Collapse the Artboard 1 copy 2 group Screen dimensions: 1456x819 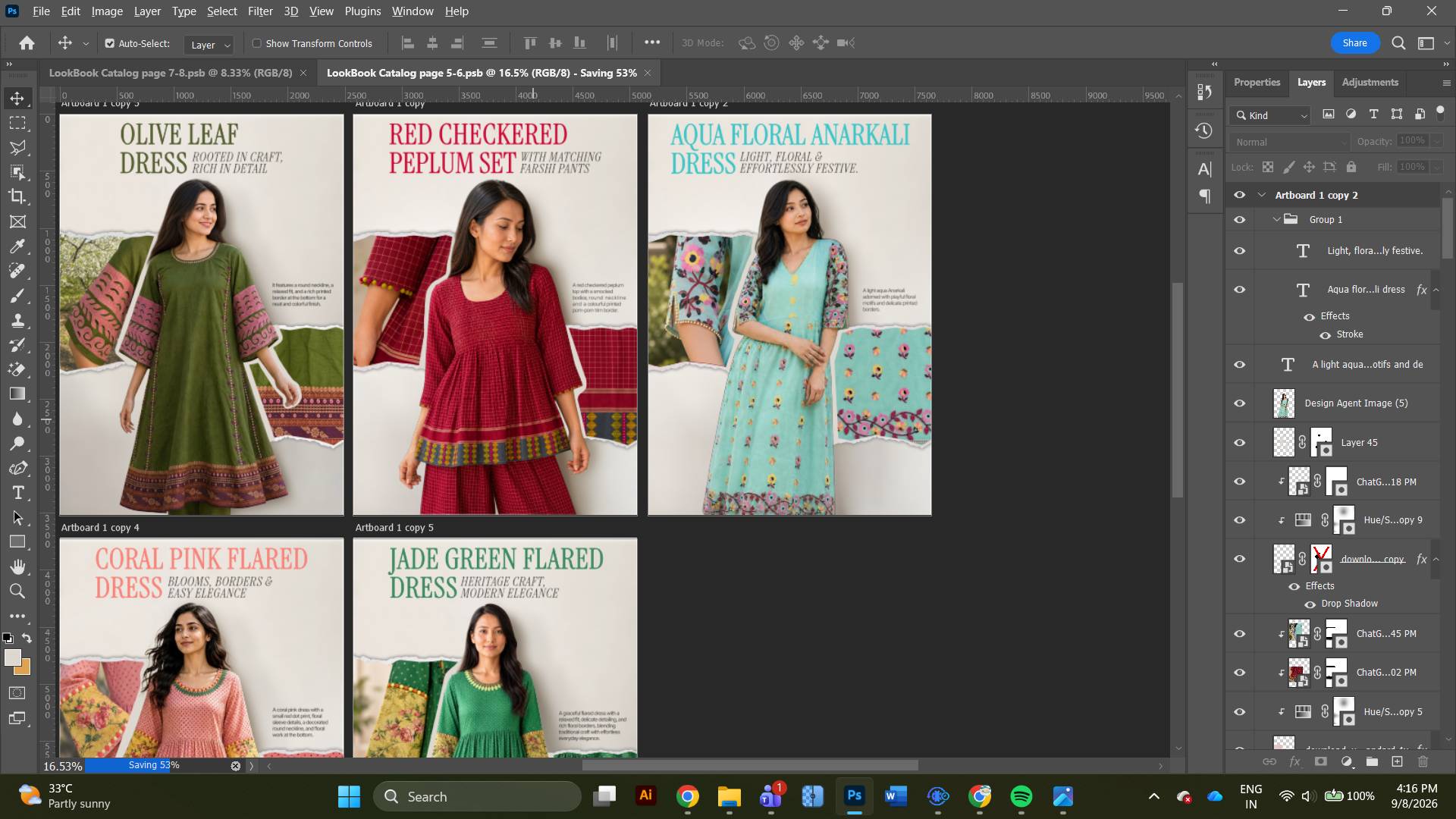click(x=1262, y=195)
